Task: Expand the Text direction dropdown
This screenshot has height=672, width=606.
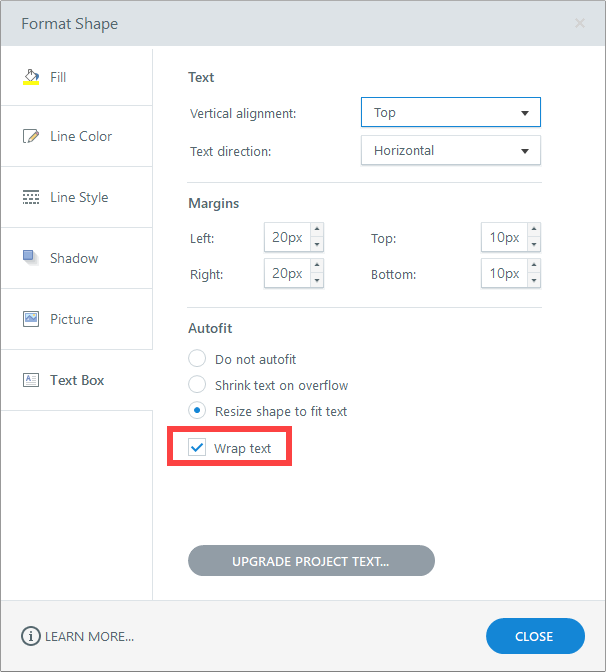Action: pyautogui.click(x=450, y=151)
